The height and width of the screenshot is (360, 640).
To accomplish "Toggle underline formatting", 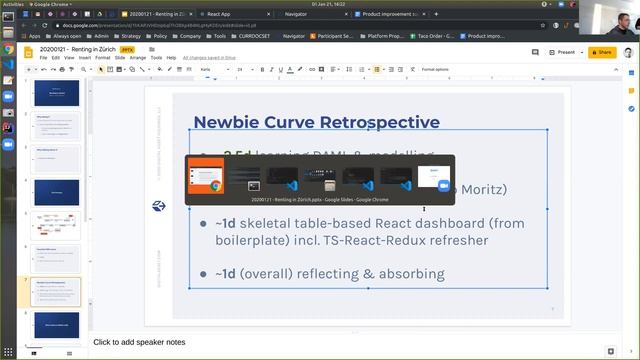I will (x=281, y=69).
